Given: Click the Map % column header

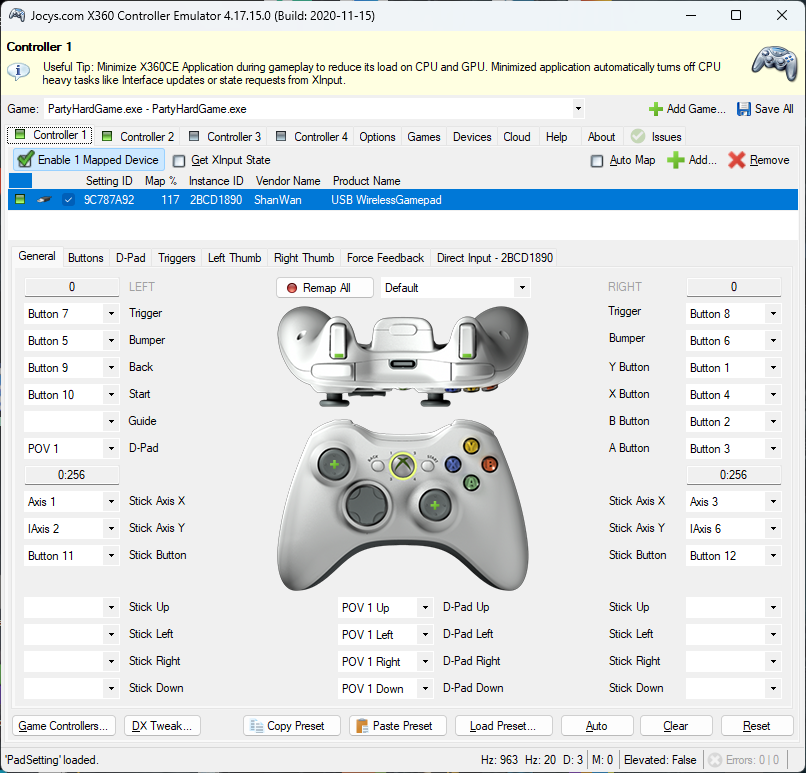Looking at the screenshot, I should 161,181.
